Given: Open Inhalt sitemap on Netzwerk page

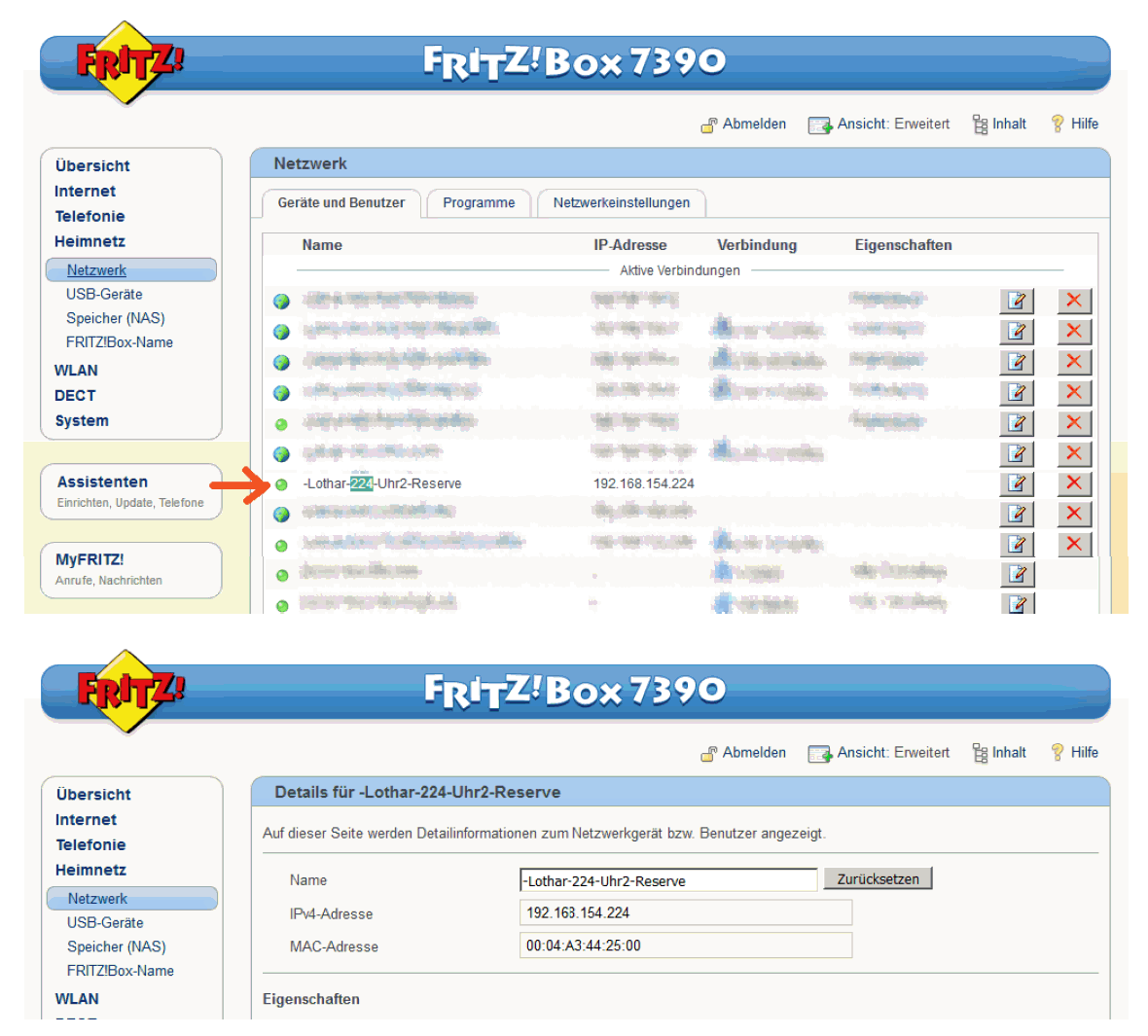Looking at the screenshot, I should 999,125.
